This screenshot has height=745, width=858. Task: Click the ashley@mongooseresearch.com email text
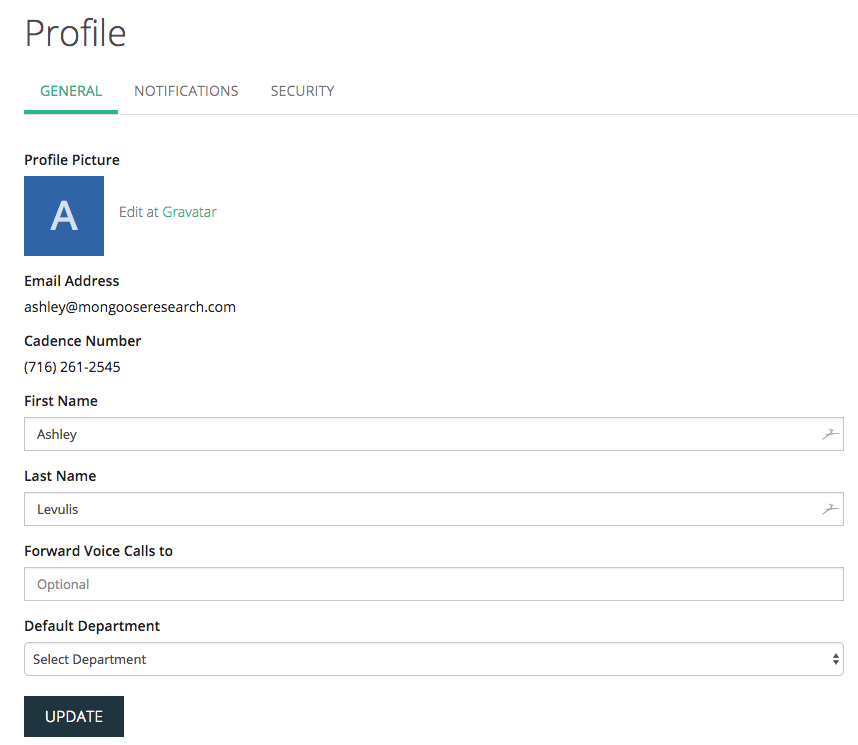pyautogui.click(x=130, y=307)
